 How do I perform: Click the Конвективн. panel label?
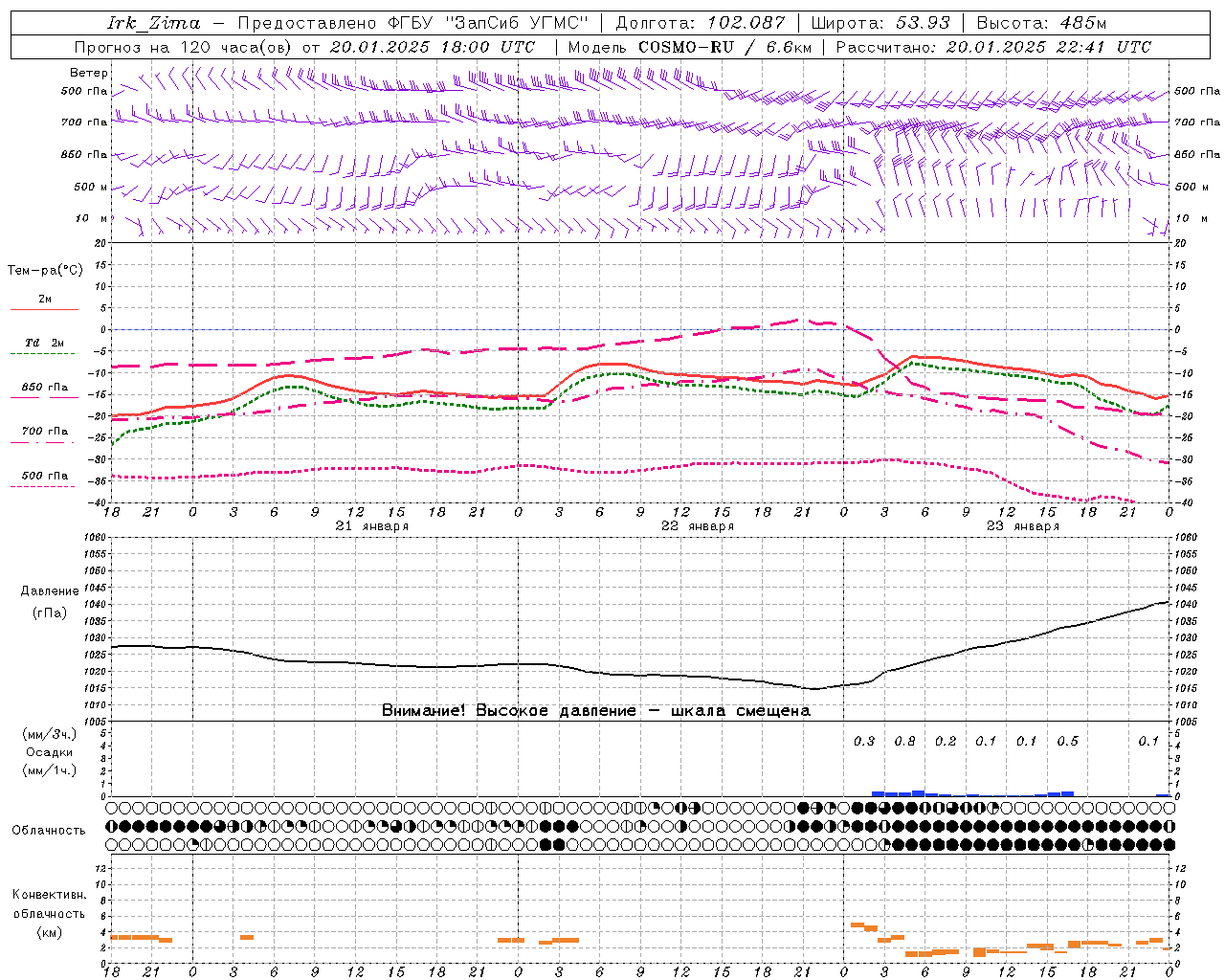pyautogui.click(x=50, y=895)
